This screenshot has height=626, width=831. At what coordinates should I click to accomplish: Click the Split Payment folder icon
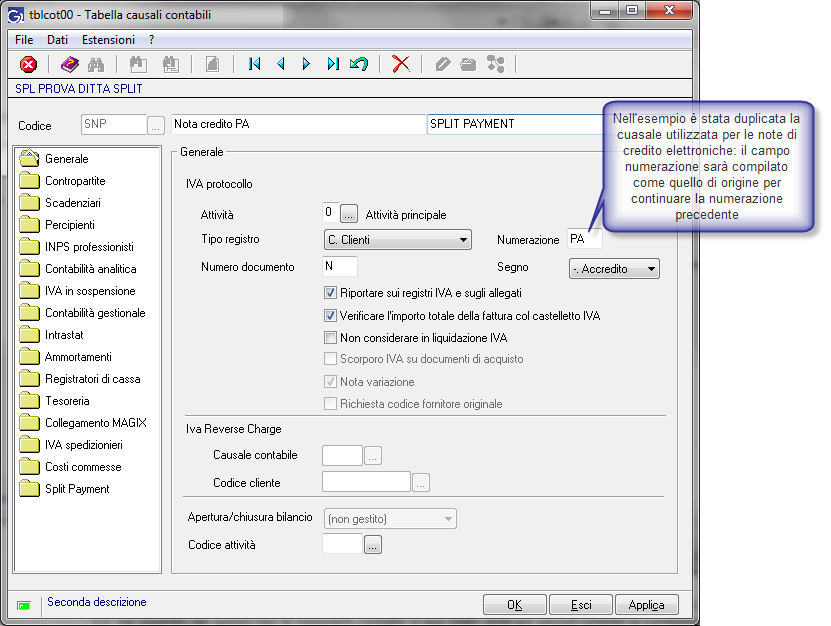coord(30,489)
